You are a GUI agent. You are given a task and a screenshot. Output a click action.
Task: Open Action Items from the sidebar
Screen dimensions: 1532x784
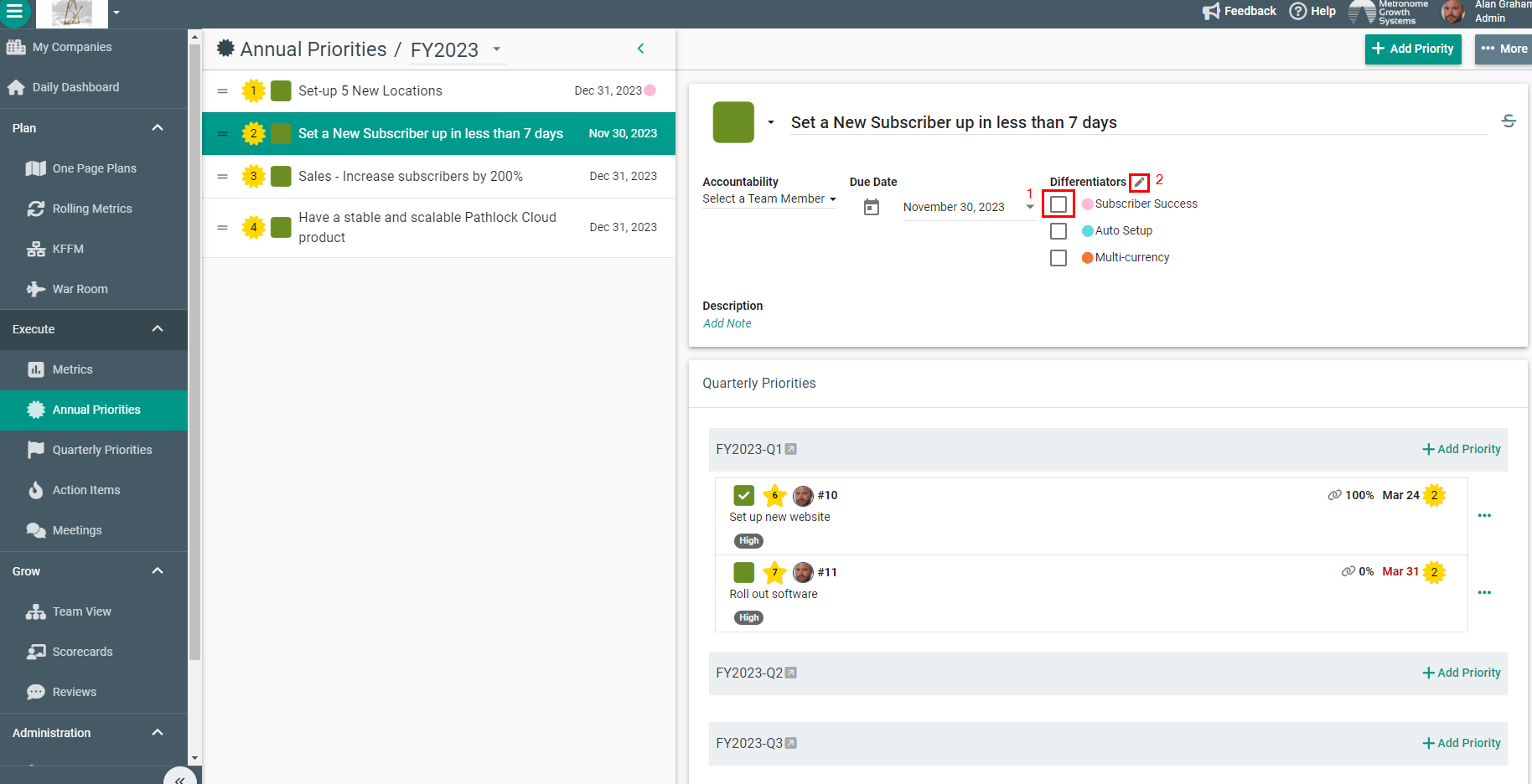click(86, 490)
